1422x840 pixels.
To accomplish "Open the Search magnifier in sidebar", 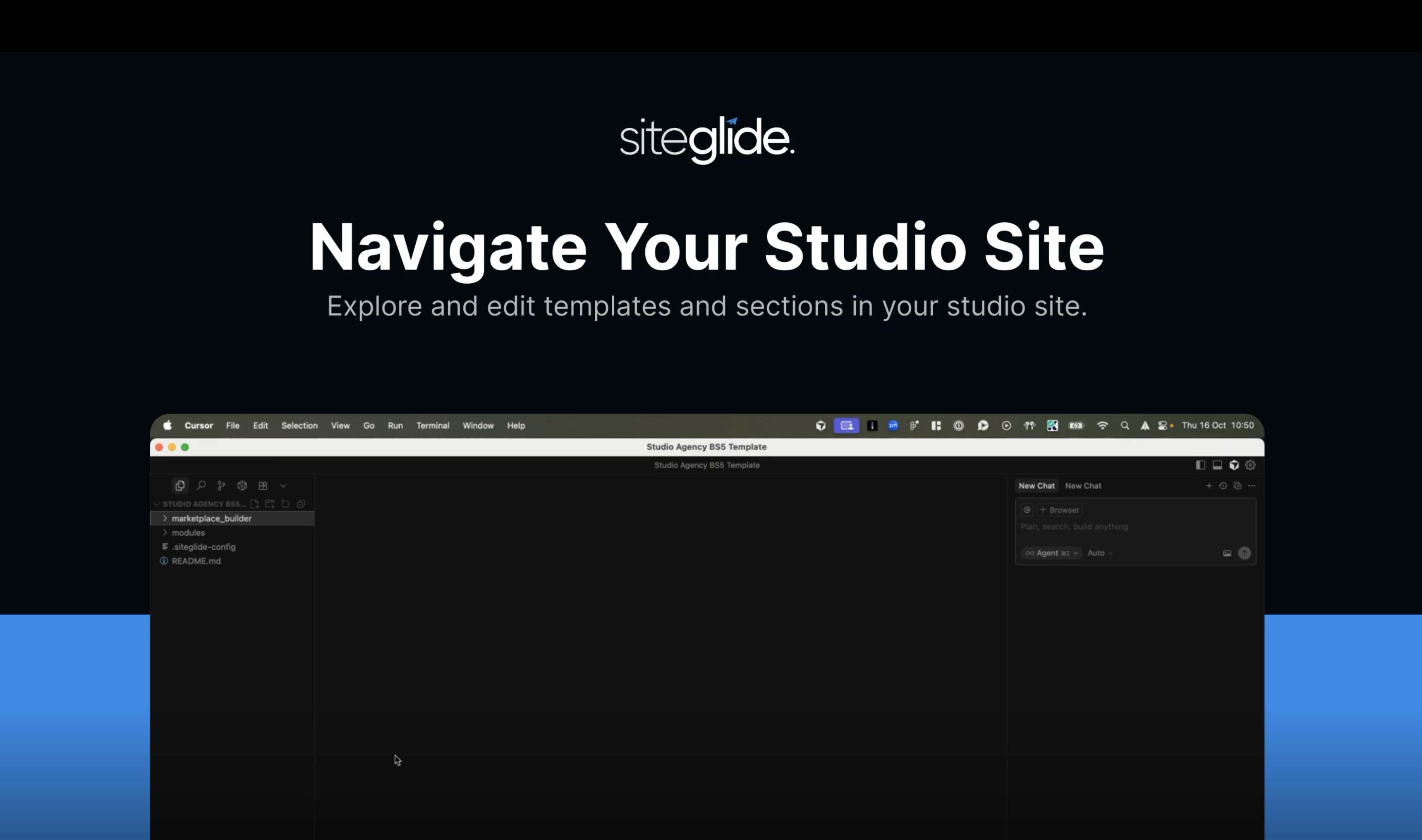I will [201, 486].
